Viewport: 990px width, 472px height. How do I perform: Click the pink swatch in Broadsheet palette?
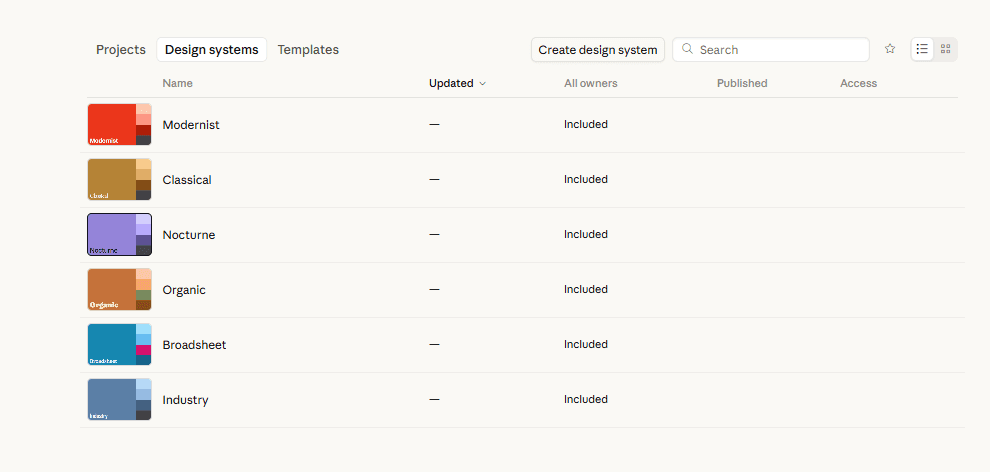(143, 350)
